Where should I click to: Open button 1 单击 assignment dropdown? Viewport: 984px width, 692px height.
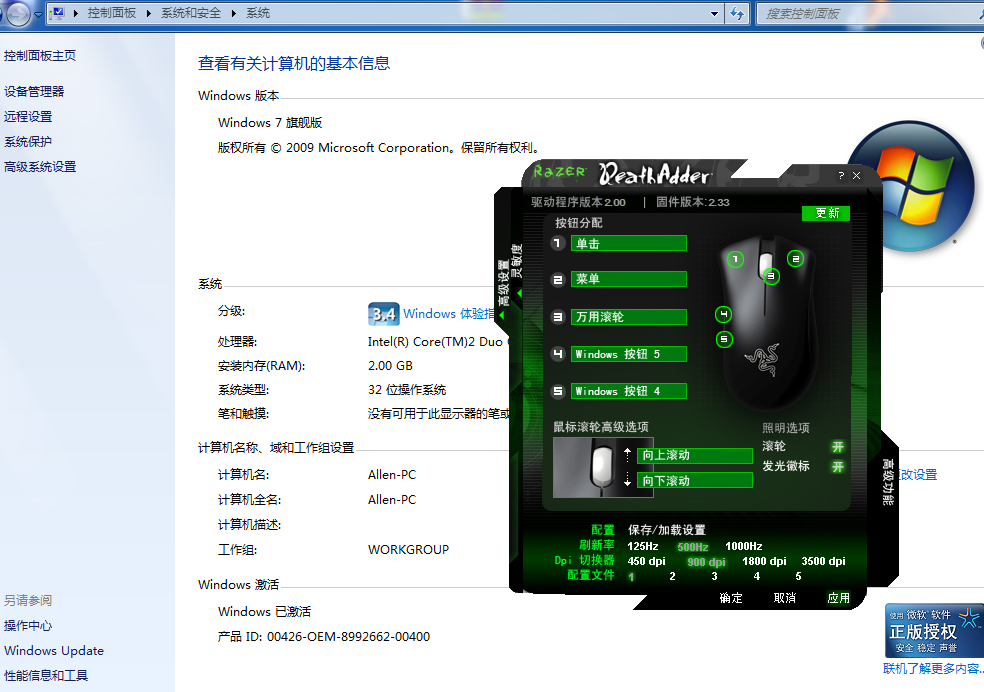click(x=629, y=243)
